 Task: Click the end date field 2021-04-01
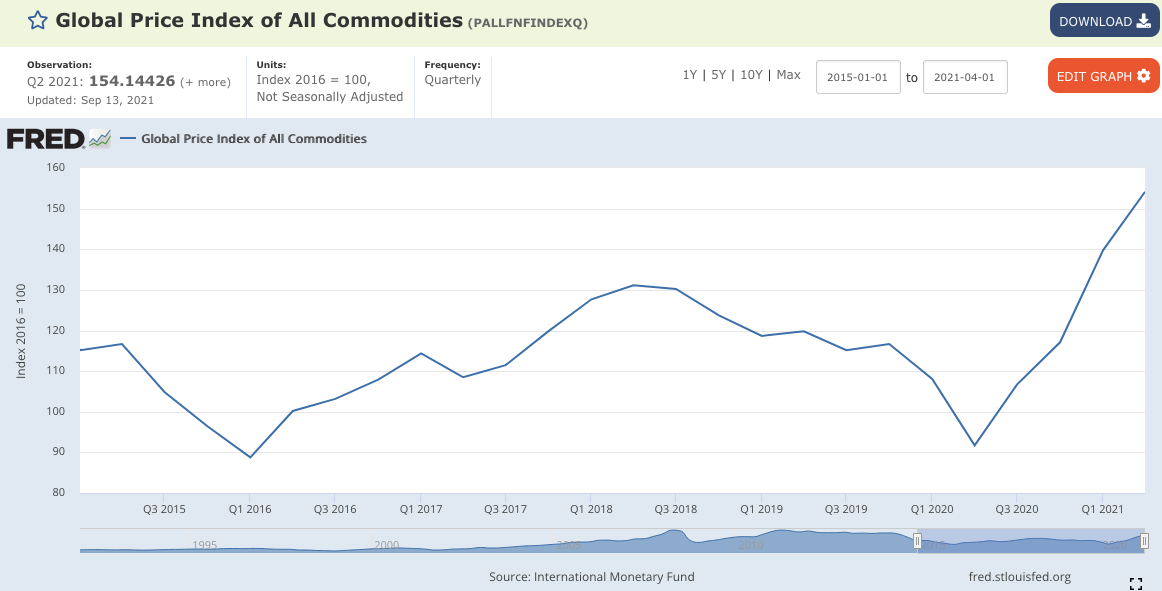(x=964, y=77)
